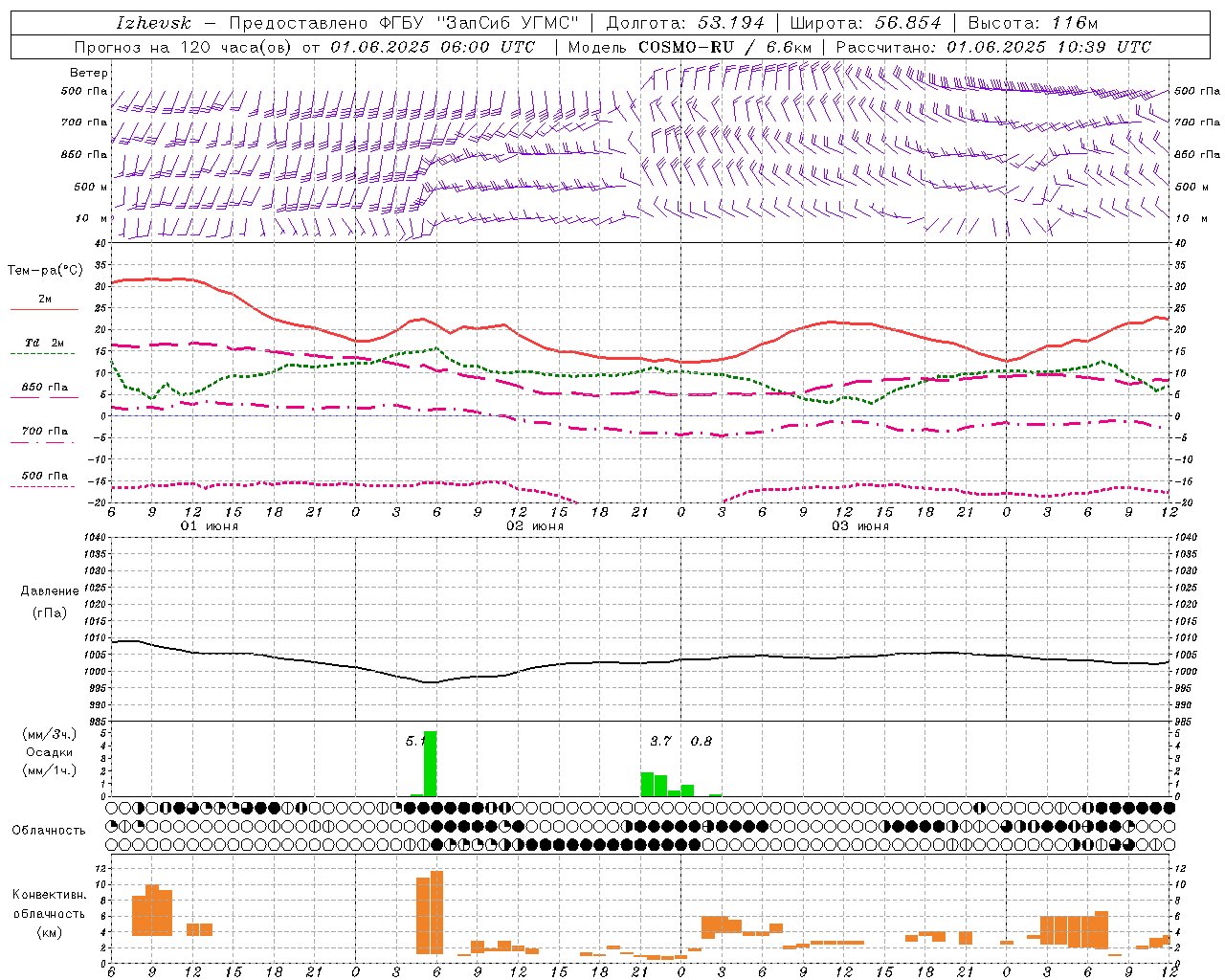1225x980 pixels.
Task: Click the label 'Конвективн.'
Action: (x=49, y=895)
